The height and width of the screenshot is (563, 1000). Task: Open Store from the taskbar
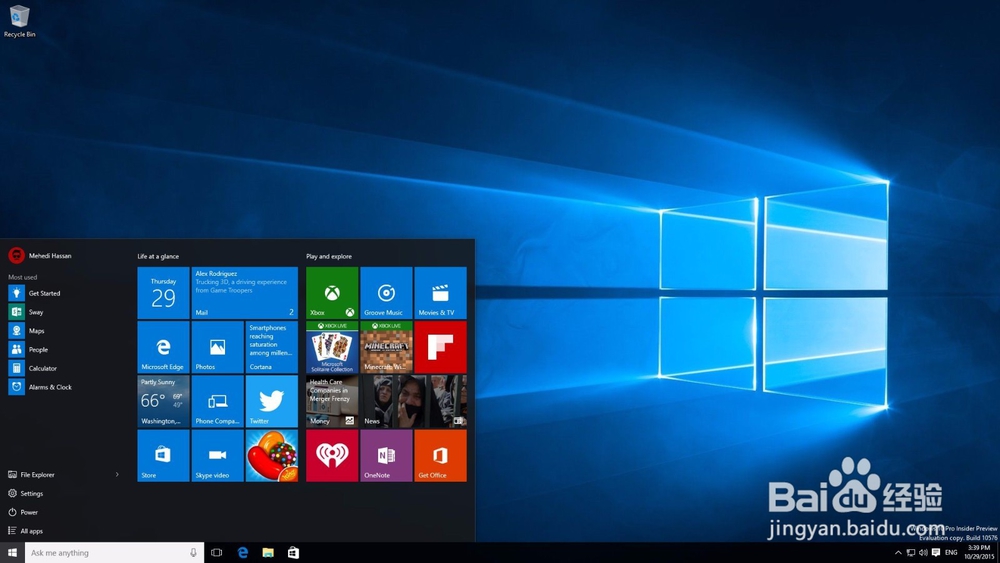click(293, 553)
